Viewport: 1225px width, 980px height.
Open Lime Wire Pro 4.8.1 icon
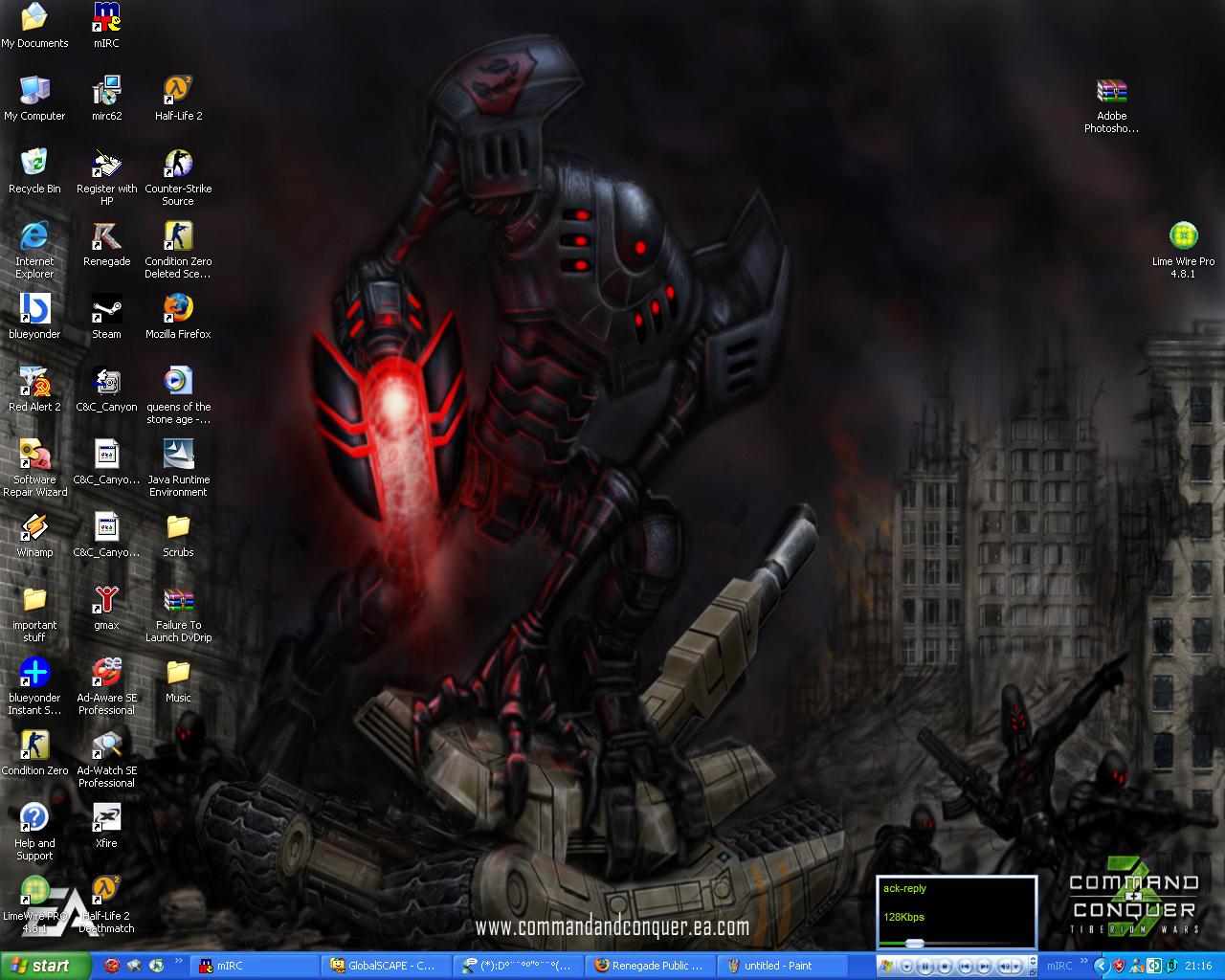tap(1183, 237)
